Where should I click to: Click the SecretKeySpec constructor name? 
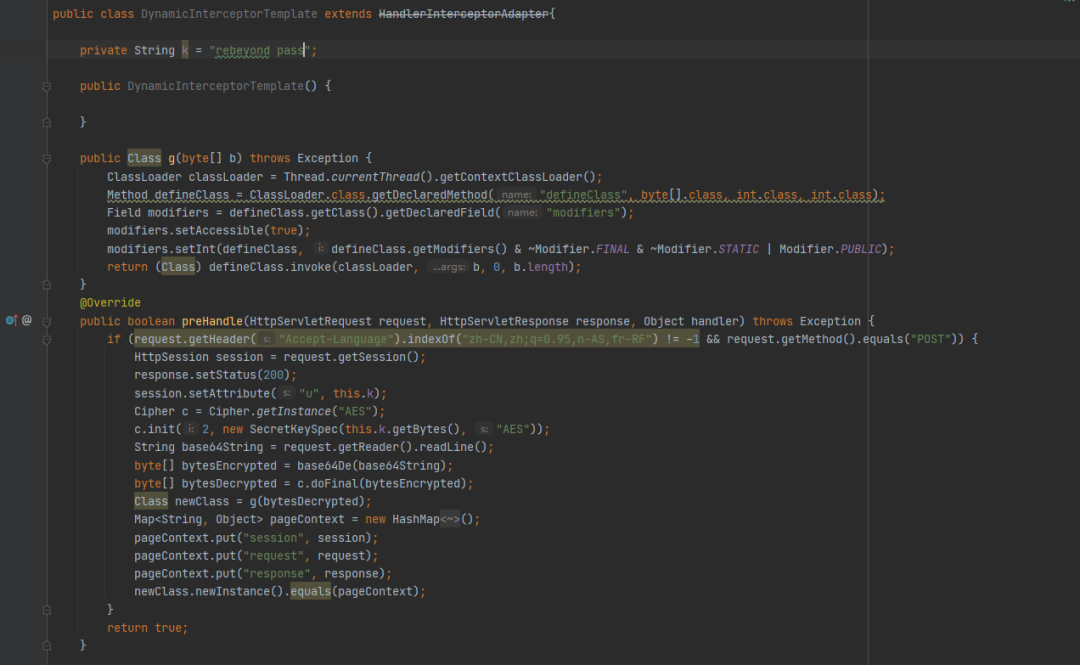coord(294,429)
